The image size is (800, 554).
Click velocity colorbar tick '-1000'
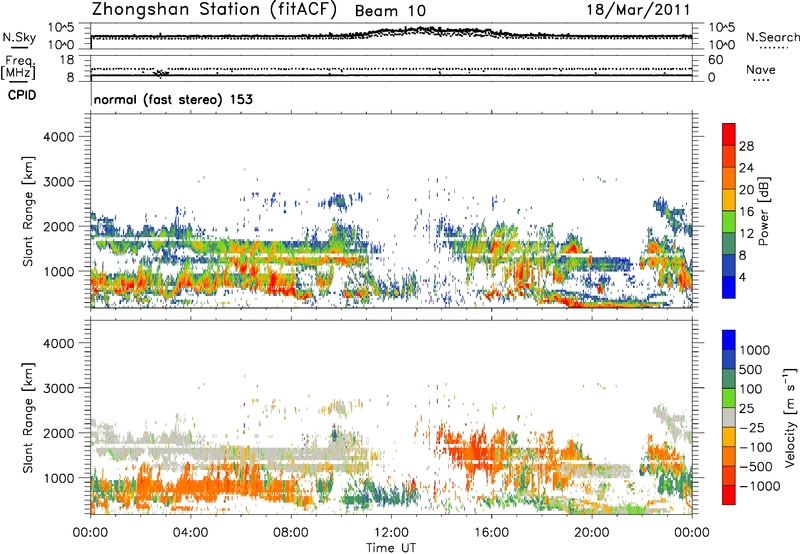(x=759, y=486)
